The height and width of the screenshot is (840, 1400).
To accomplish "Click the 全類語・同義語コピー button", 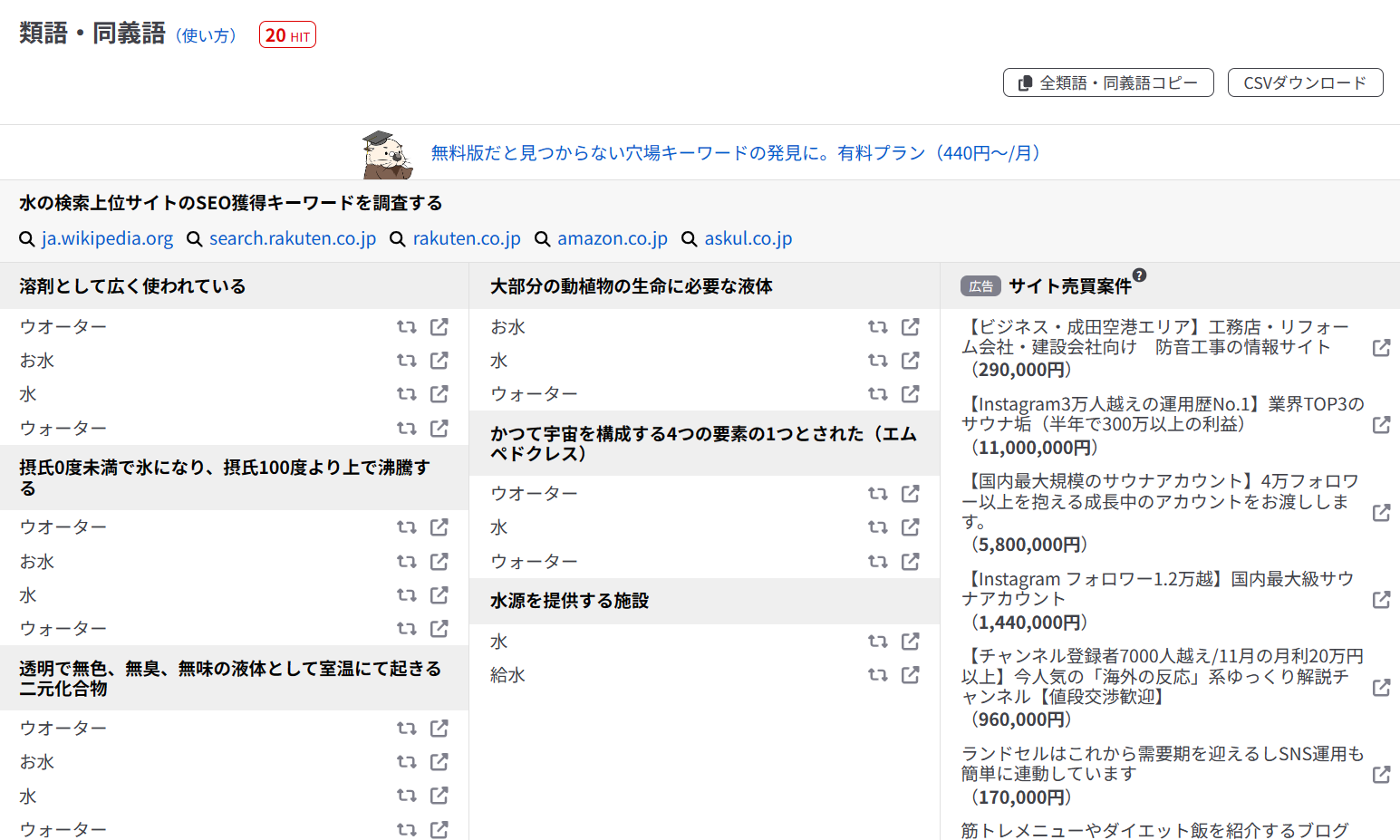I will [1107, 82].
